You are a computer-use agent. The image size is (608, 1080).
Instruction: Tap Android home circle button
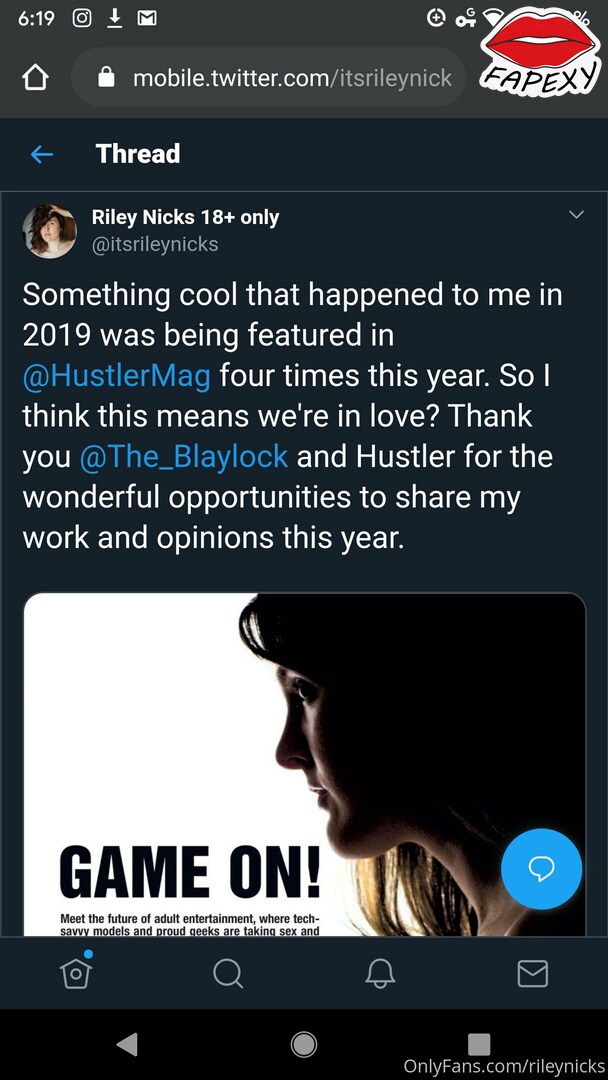coord(304,1044)
